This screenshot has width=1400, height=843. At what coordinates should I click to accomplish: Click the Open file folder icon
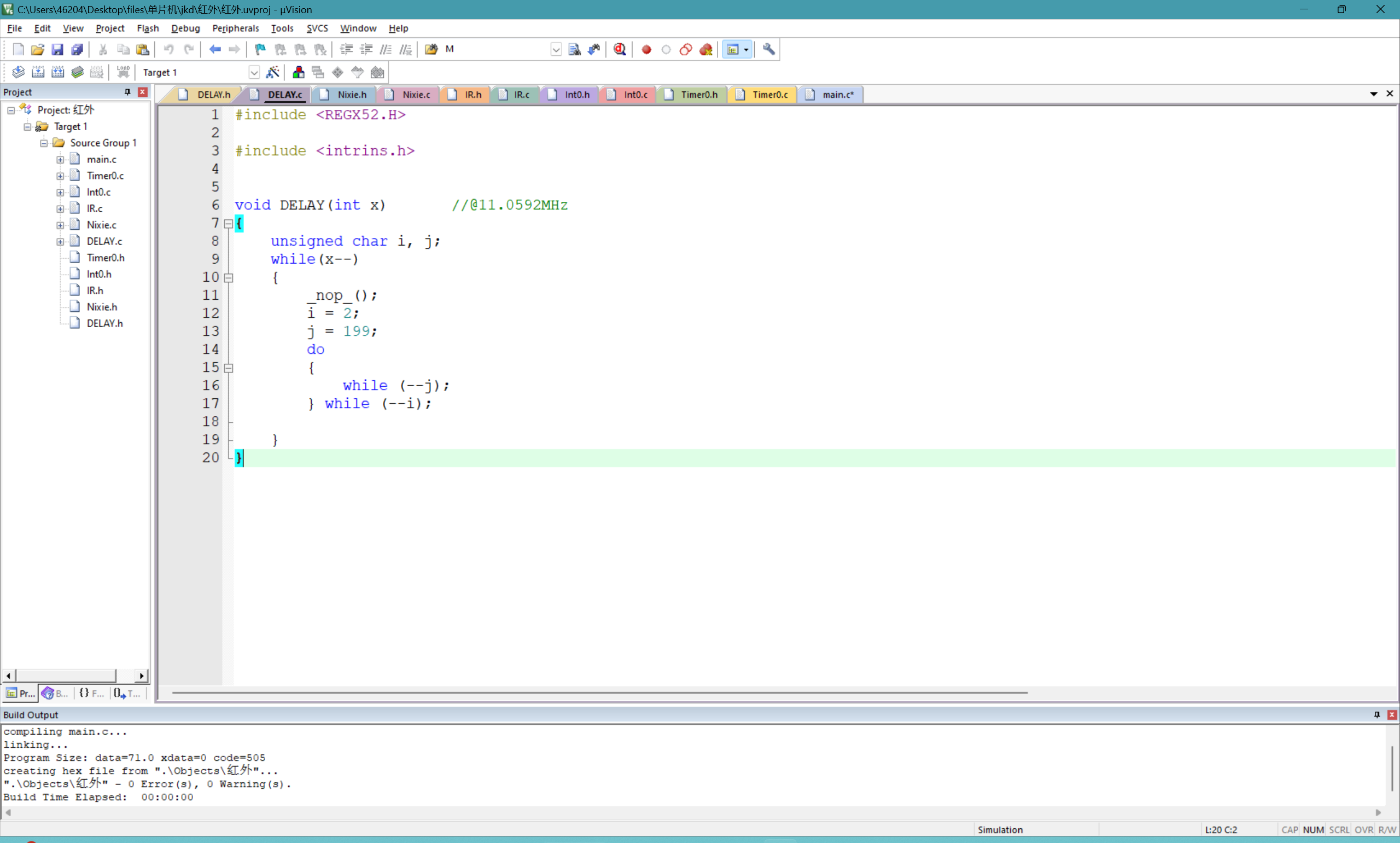(38, 49)
